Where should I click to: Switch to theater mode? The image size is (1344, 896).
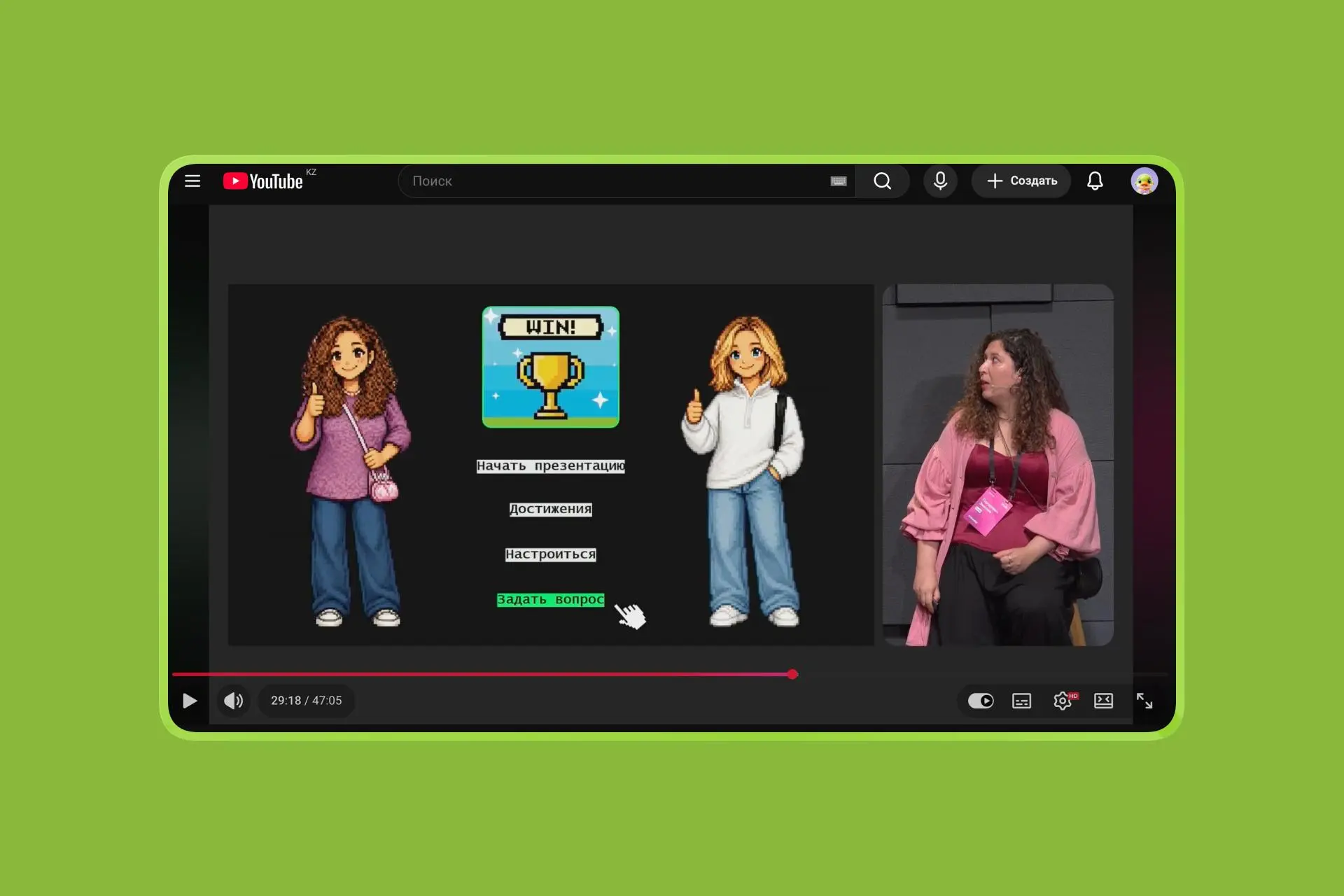[1103, 701]
